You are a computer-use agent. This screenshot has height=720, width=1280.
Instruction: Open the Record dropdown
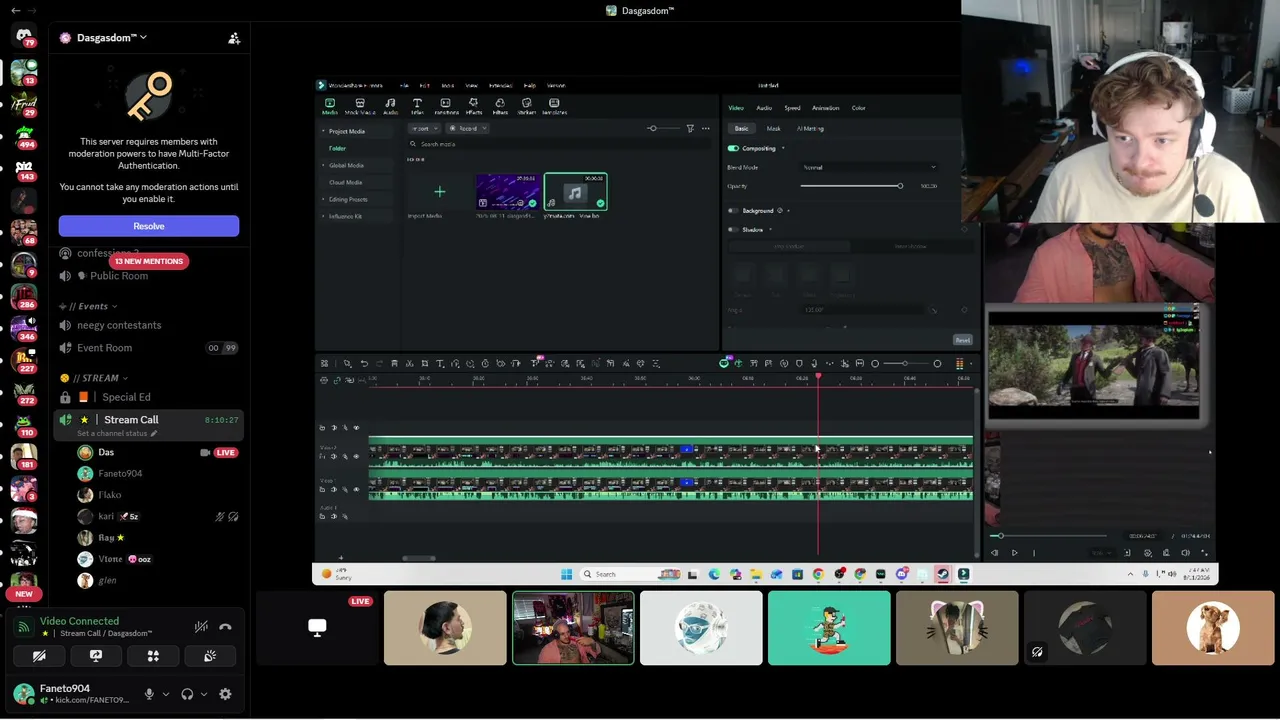(x=467, y=128)
